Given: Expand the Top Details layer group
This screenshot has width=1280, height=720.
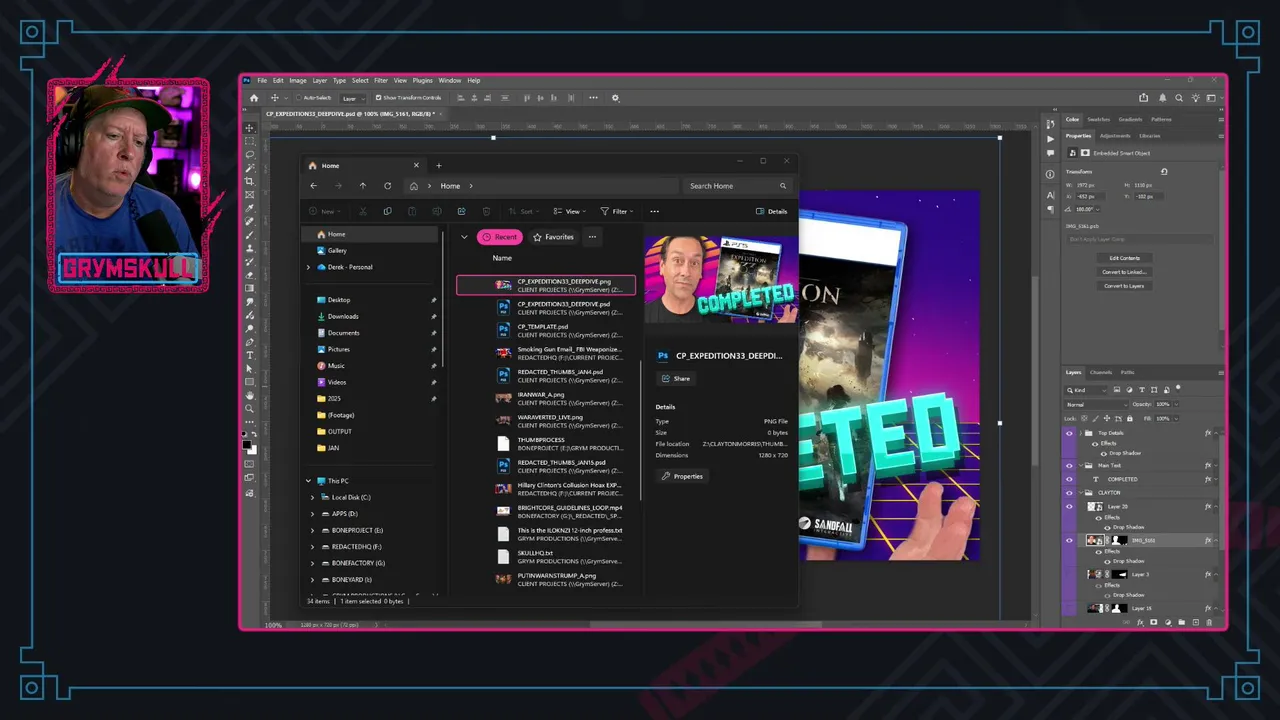Looking at the screenshot, I should 1081,433.
